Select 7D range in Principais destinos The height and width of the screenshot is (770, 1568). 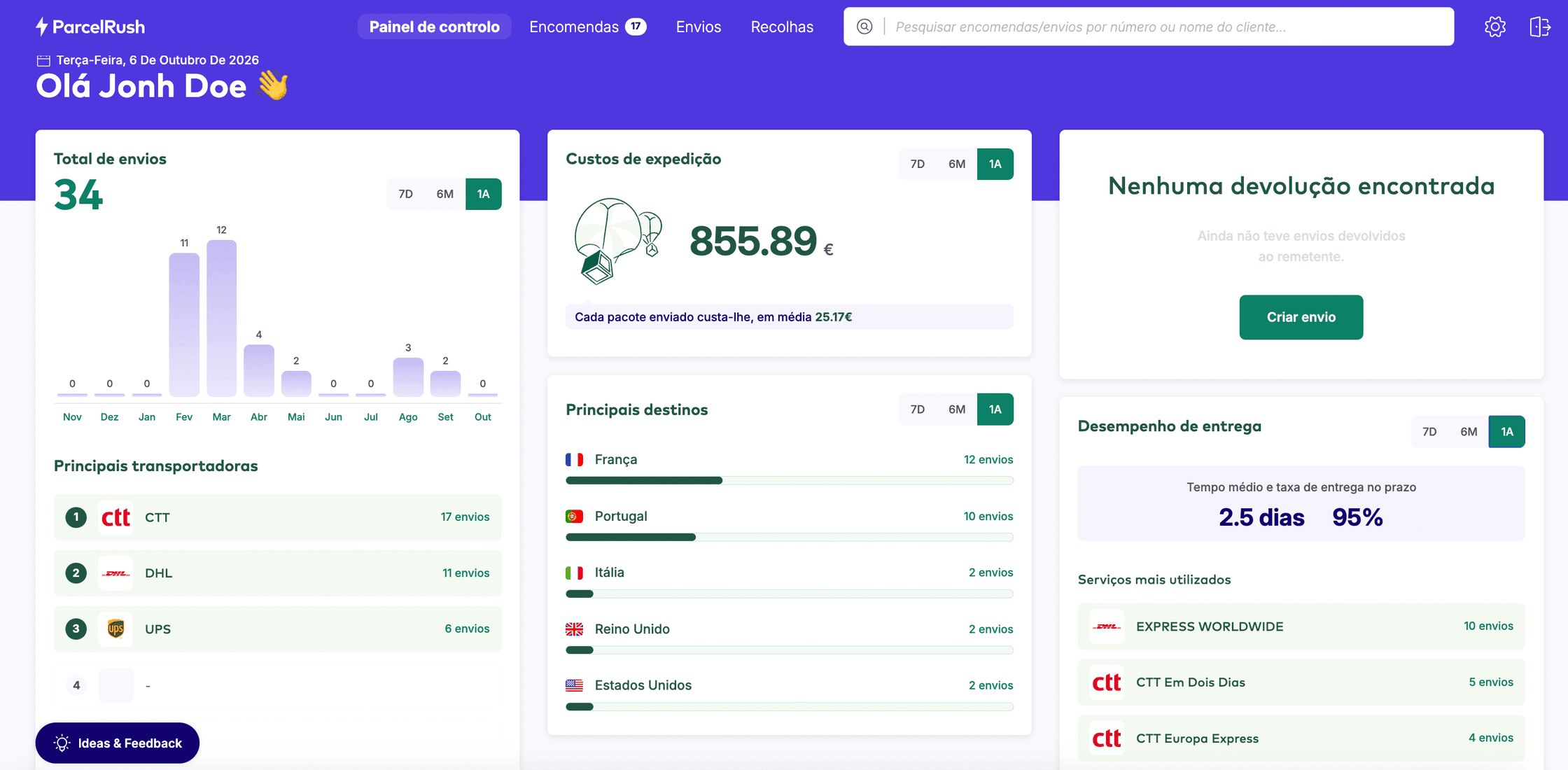pos(918,409)
